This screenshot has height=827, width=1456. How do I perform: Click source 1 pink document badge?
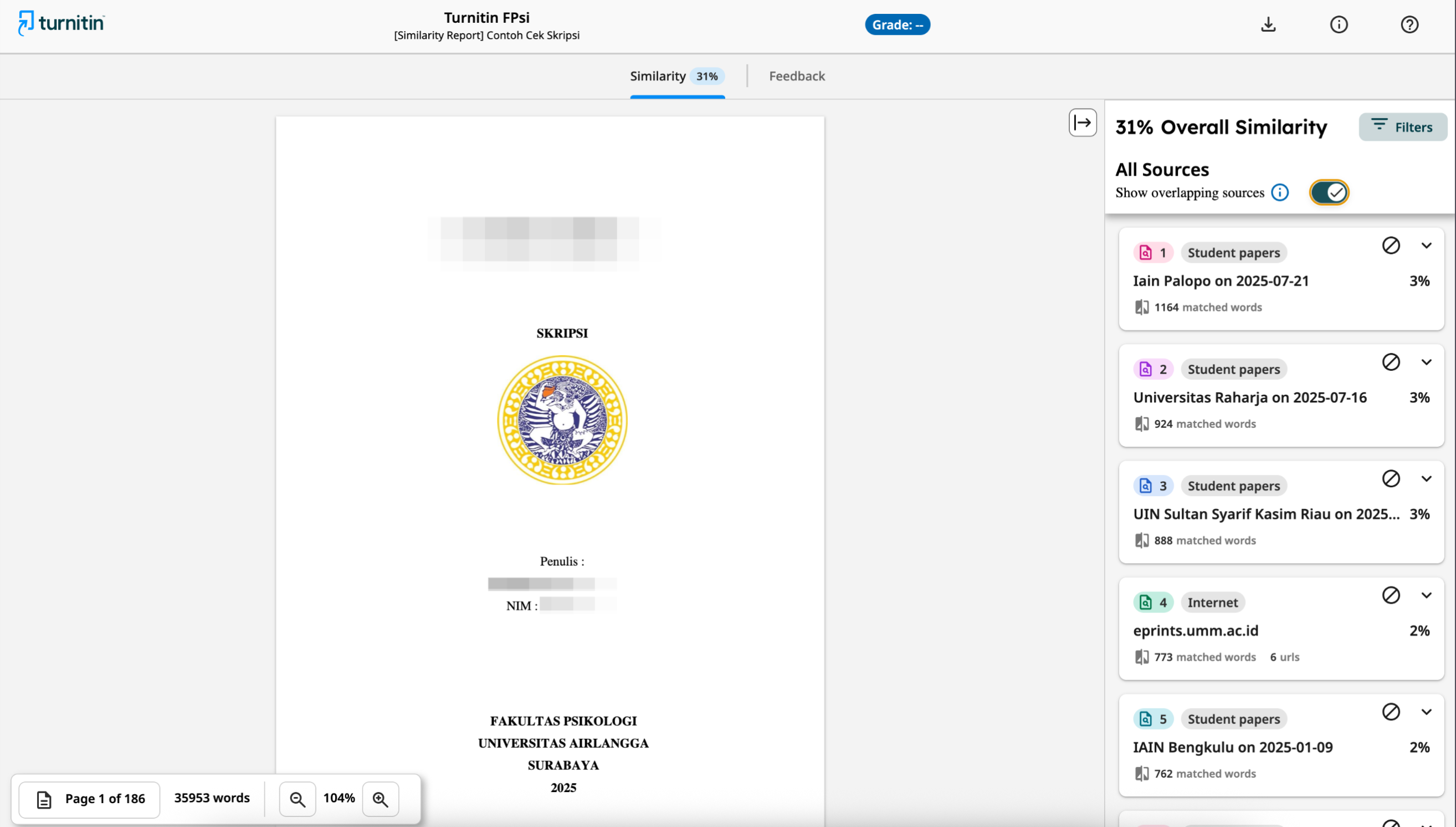tap(1153, 253)
